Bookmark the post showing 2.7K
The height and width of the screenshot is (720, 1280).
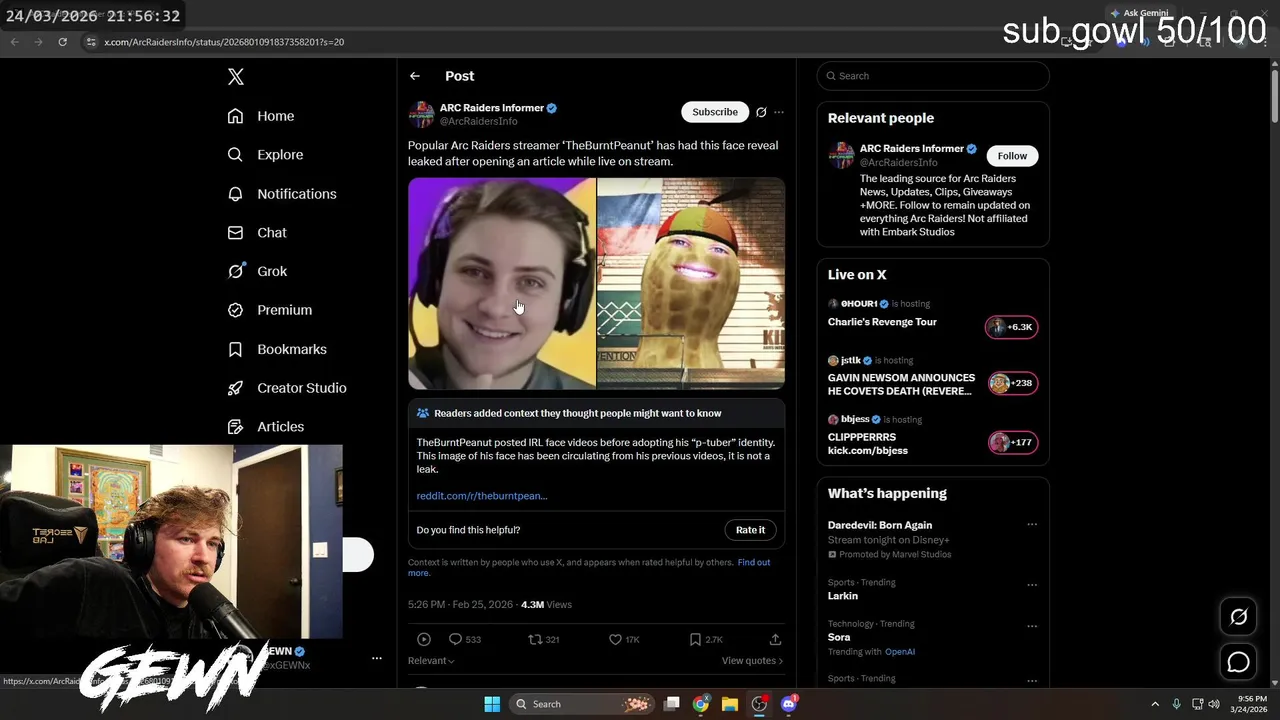click(x=695, y=639)
